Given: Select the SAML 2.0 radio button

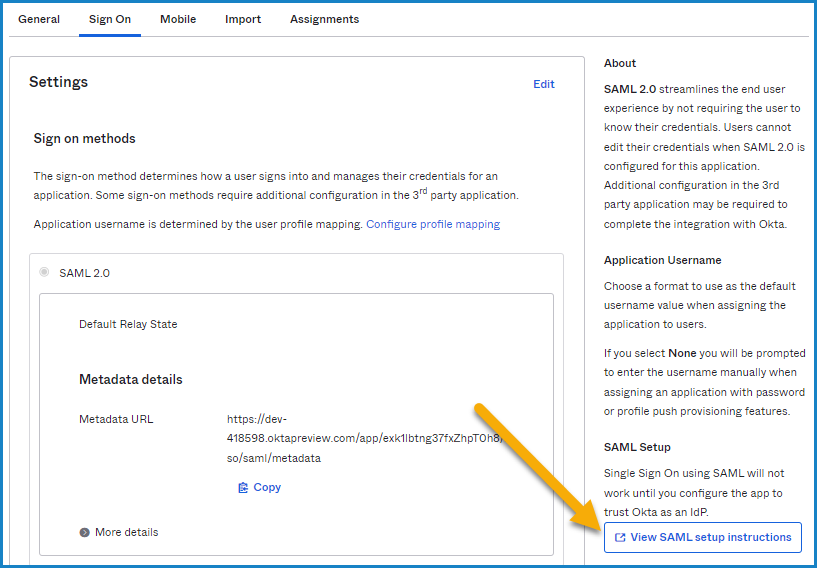Looking at the screenshot, I should pyautogui.click(x=44, y=272).
